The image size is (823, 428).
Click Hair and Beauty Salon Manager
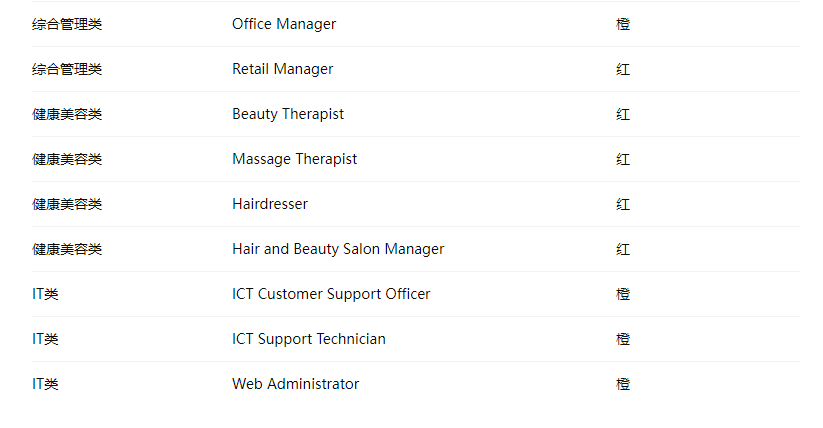coord(338,249)
